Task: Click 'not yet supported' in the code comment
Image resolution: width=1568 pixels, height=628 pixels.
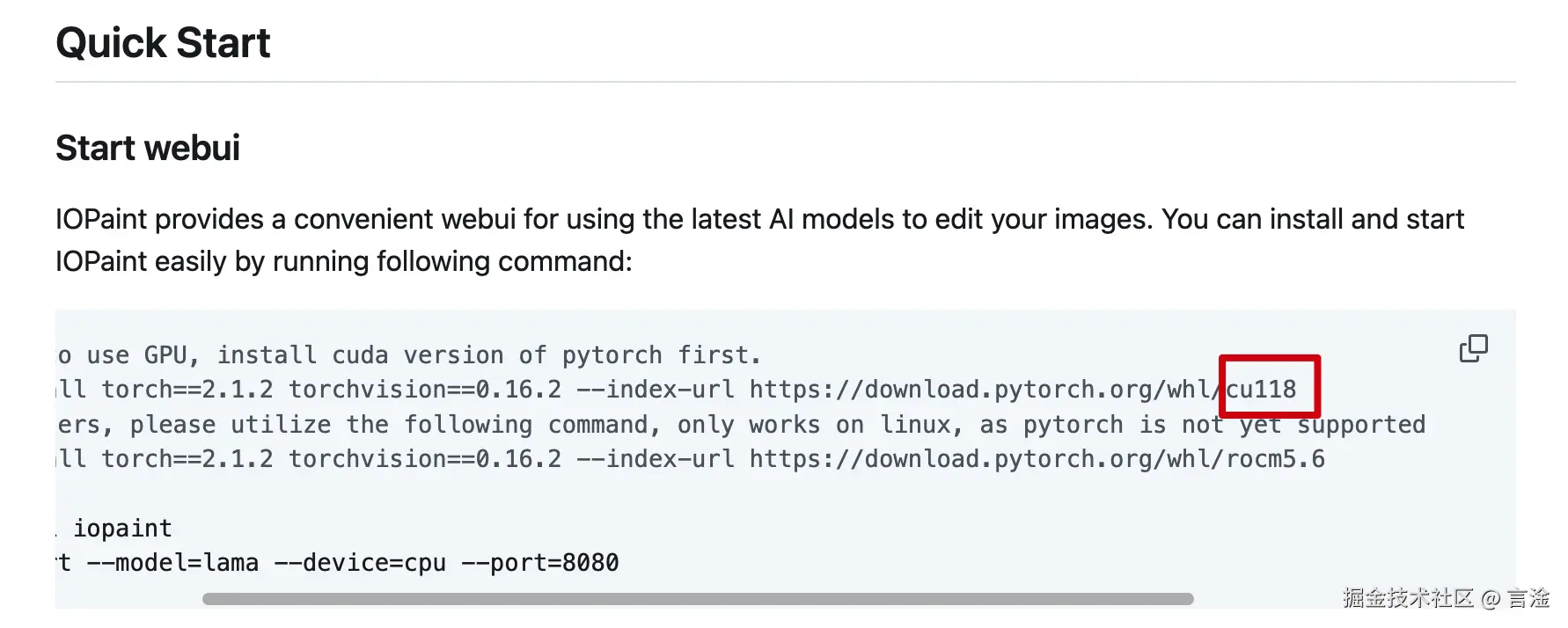Action: click(x=1303, y=425)
